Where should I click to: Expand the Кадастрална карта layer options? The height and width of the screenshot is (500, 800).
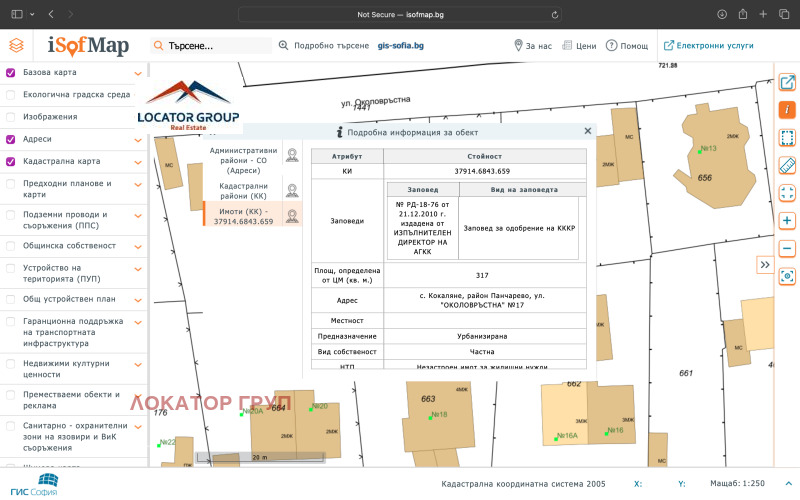(138, 162)
